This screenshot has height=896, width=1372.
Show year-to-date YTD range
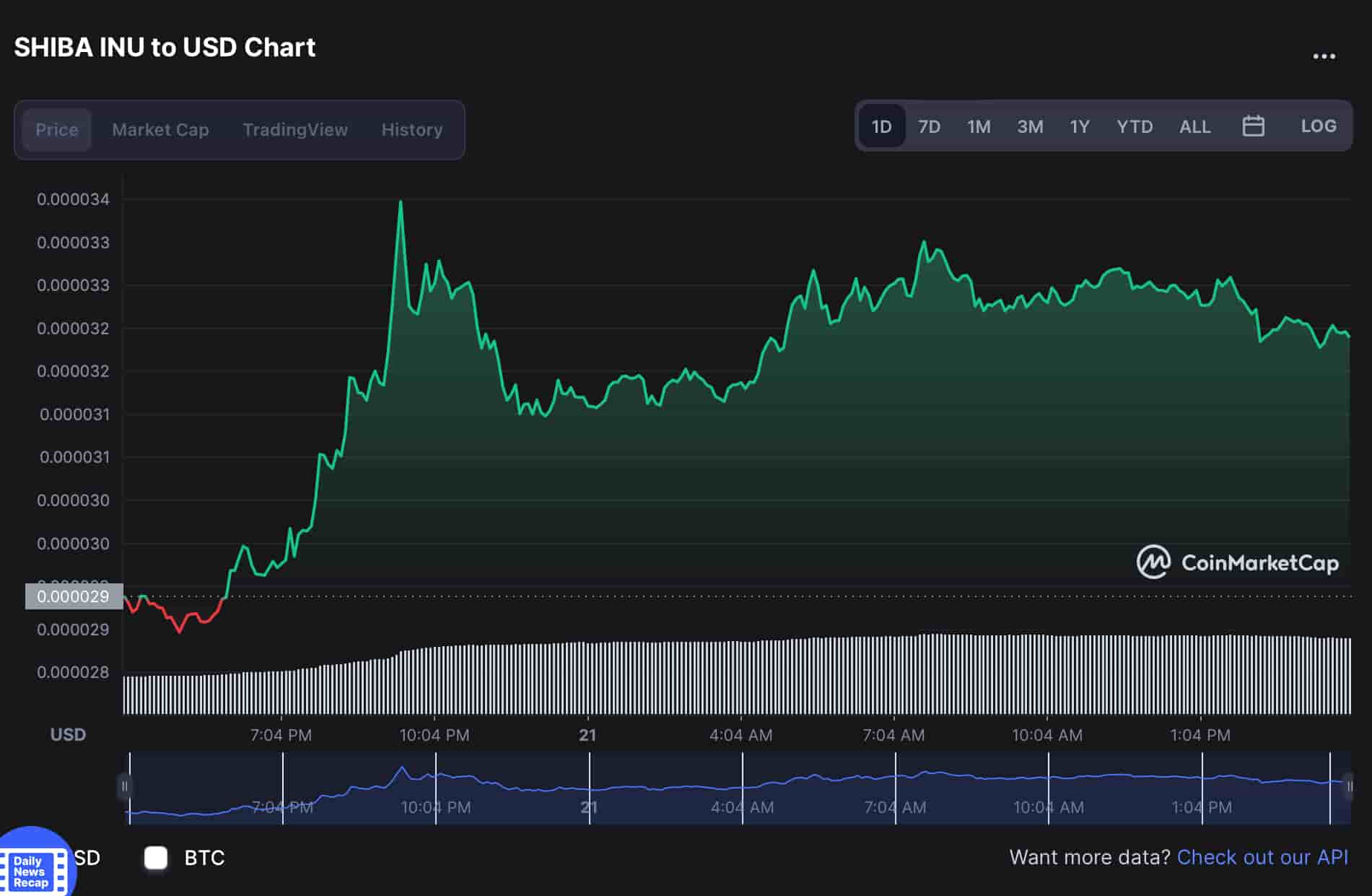click(x=1134, y=127)
